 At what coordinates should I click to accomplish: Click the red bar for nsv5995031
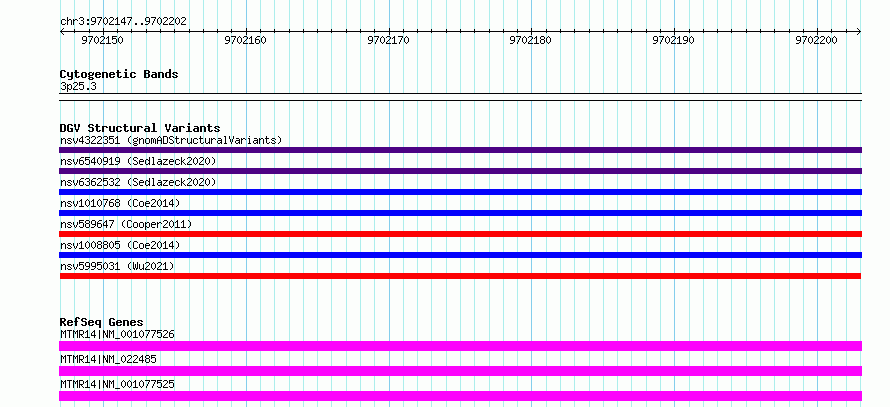click(x=460, y=276)
